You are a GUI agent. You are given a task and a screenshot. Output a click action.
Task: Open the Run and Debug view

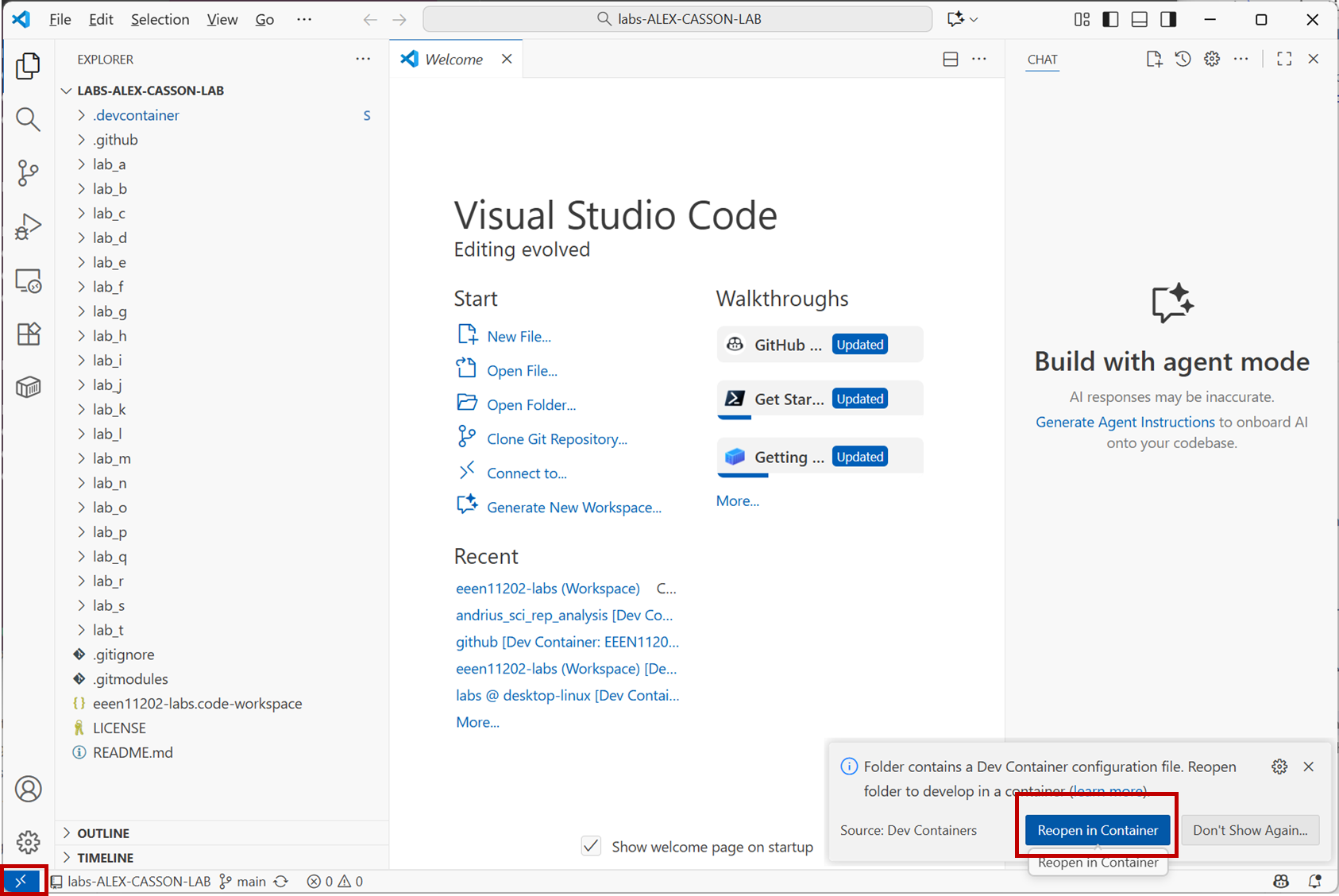click(28, 226)
